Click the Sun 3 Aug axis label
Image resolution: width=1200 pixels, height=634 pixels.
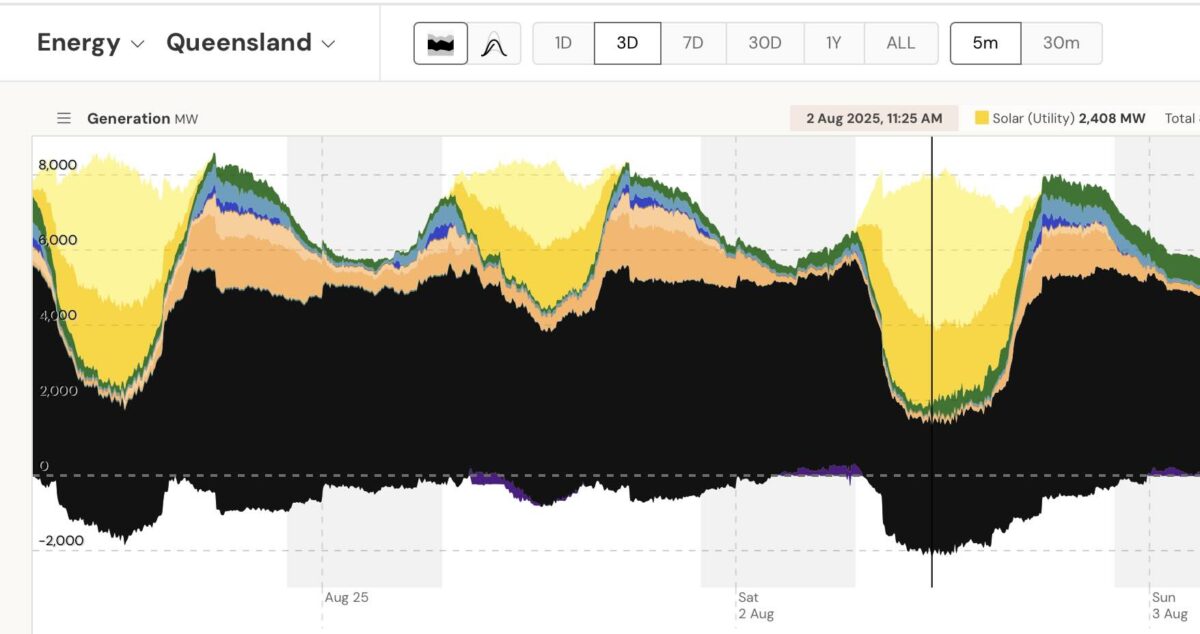pyautogui.click(x=1169, y=605)
